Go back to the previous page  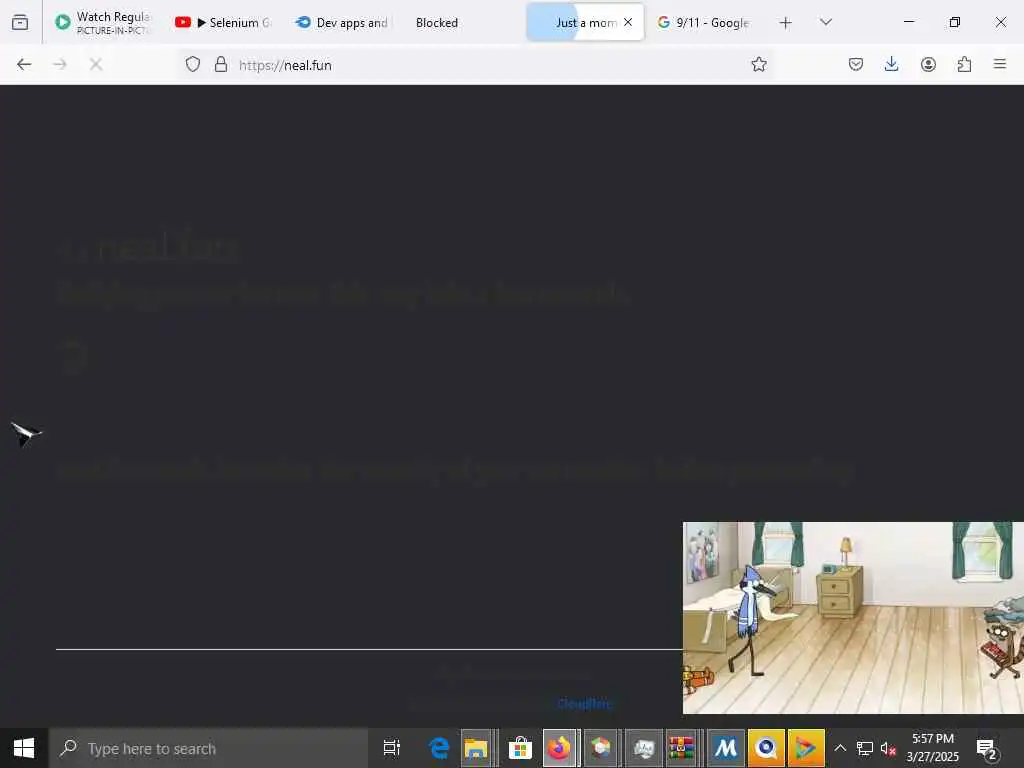coord(24,64)
